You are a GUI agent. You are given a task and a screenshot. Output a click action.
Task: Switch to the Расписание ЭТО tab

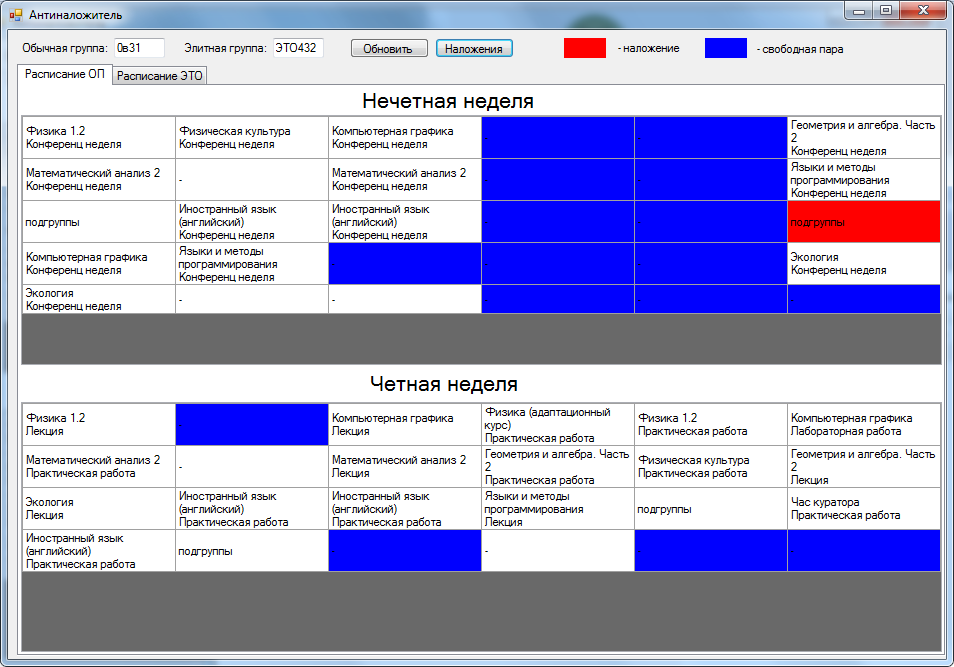pos(161,76)
